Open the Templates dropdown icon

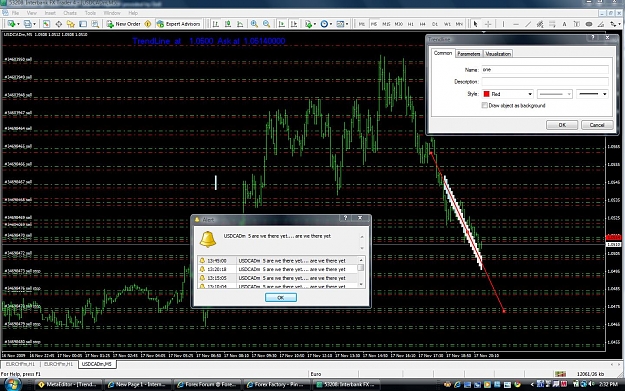(x=342, y=24)
